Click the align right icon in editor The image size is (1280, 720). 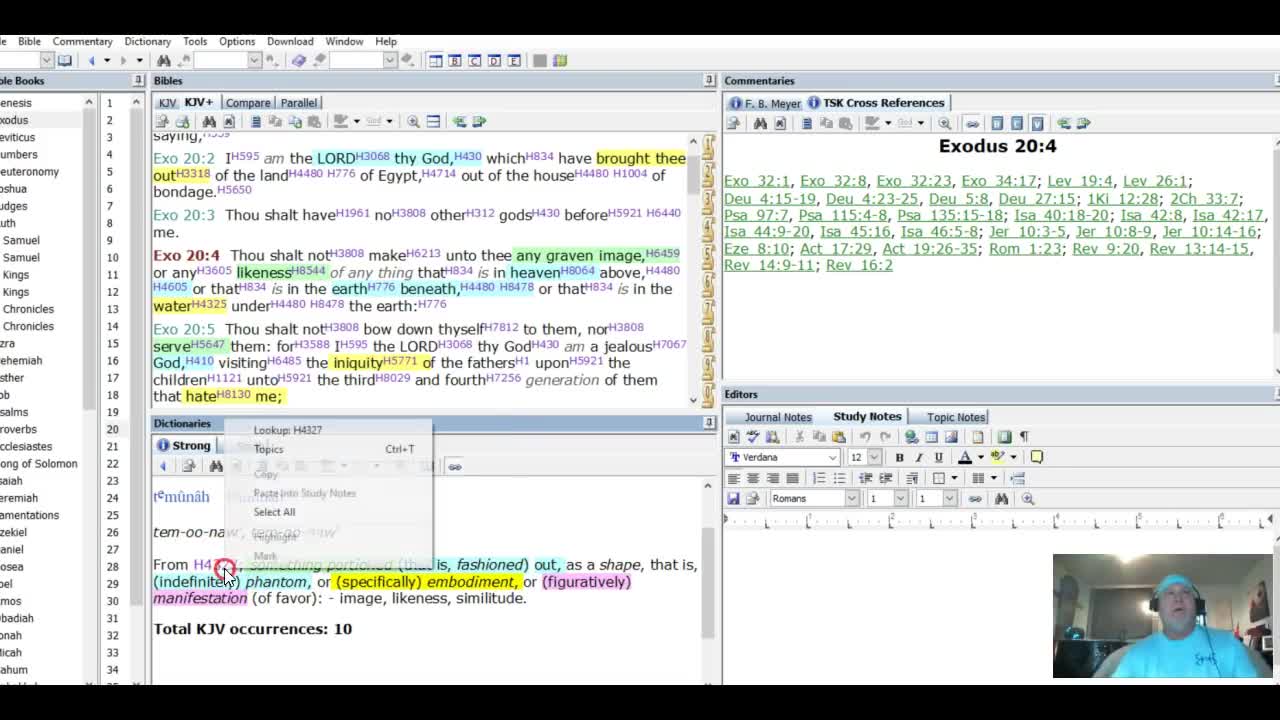[x=772, y=478]
